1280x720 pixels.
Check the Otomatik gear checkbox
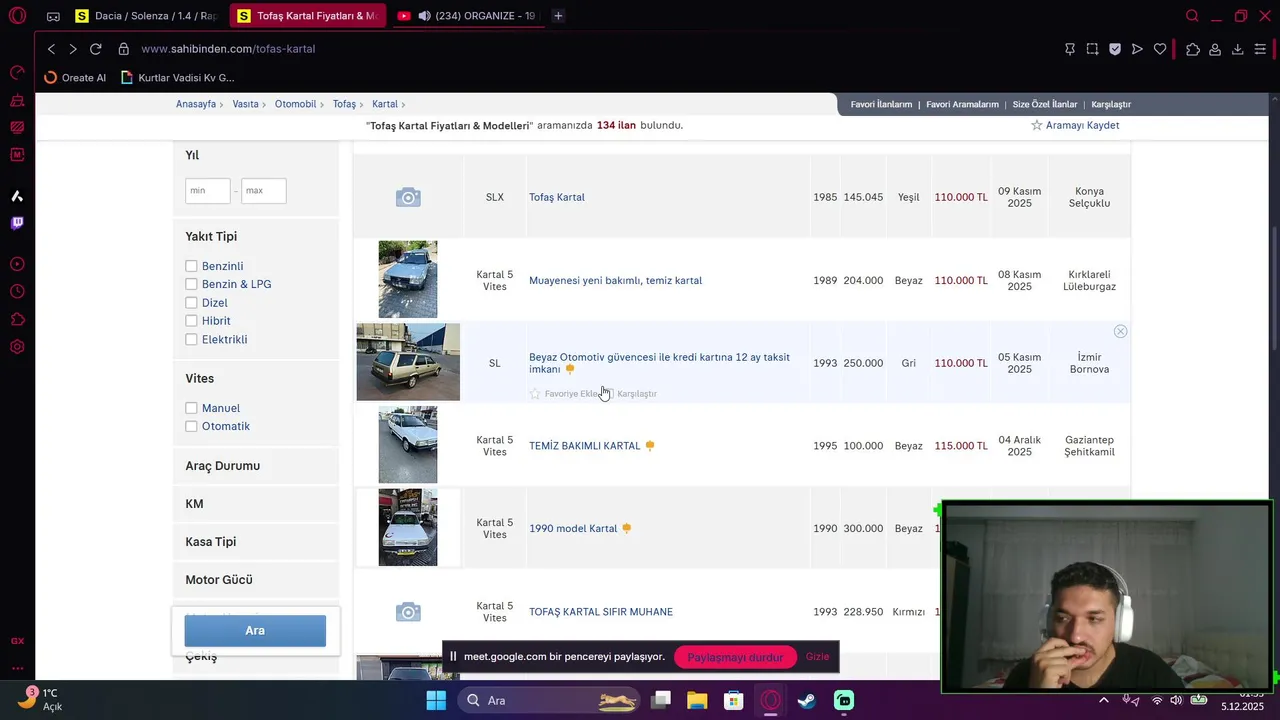click(x=191, y=426)
